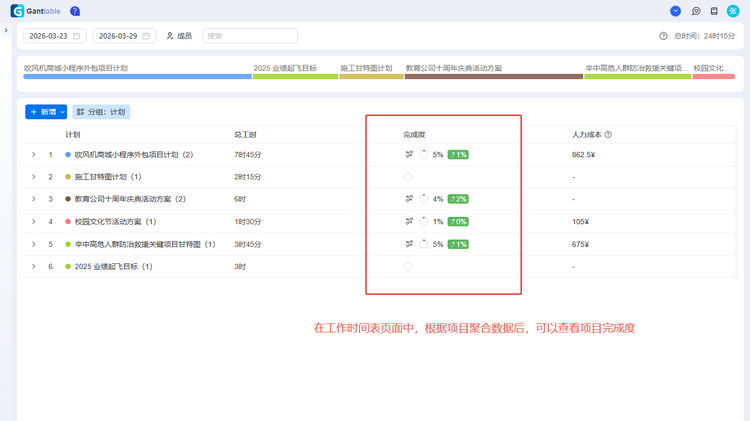
Task: Click labor cost 862.5¥
Action: click(x=584, y=155)
